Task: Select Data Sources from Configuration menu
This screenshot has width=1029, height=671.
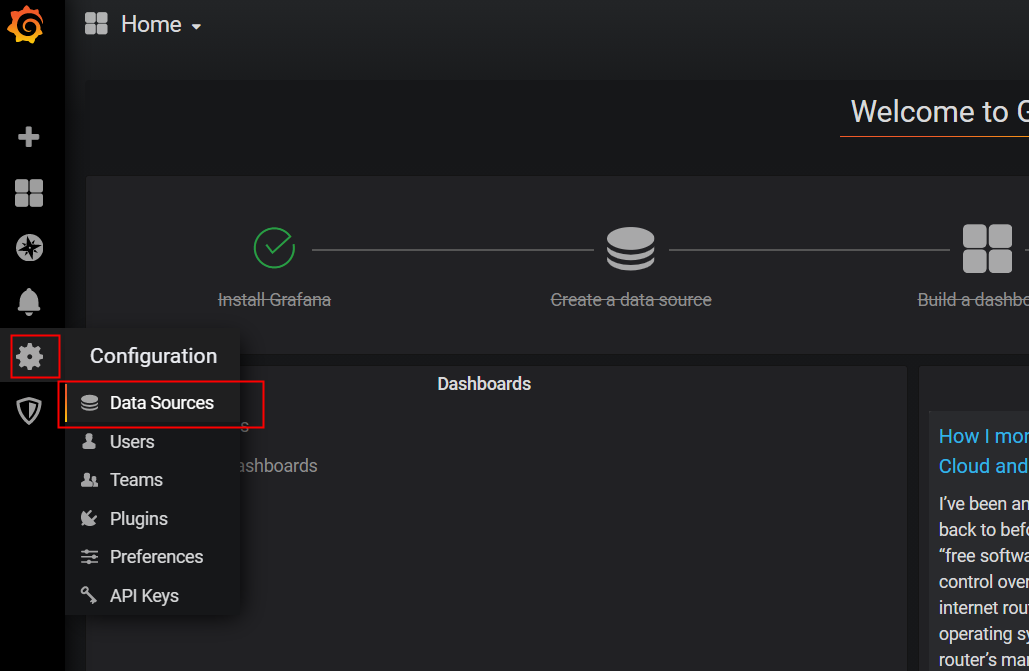Action: click(152, 402)
